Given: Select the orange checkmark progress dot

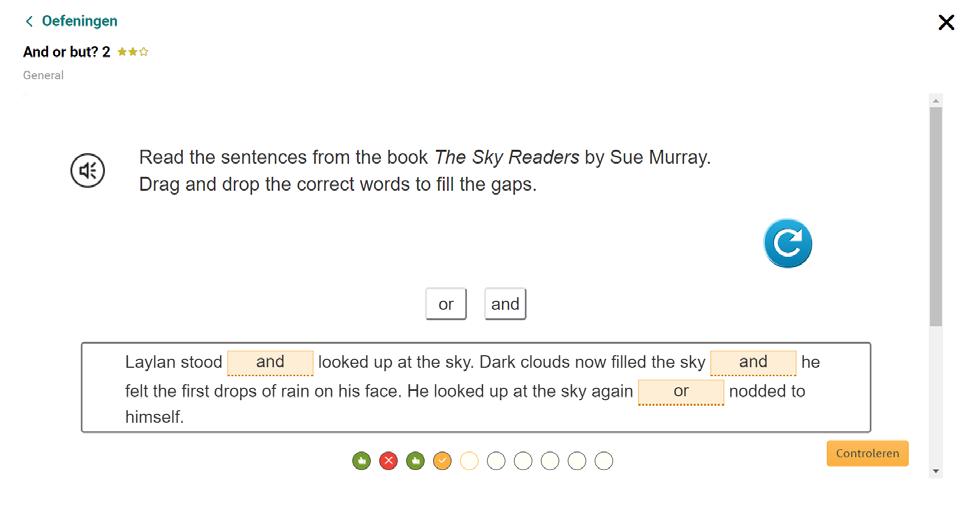Looking at the screenshot, I should pos(442,461).
